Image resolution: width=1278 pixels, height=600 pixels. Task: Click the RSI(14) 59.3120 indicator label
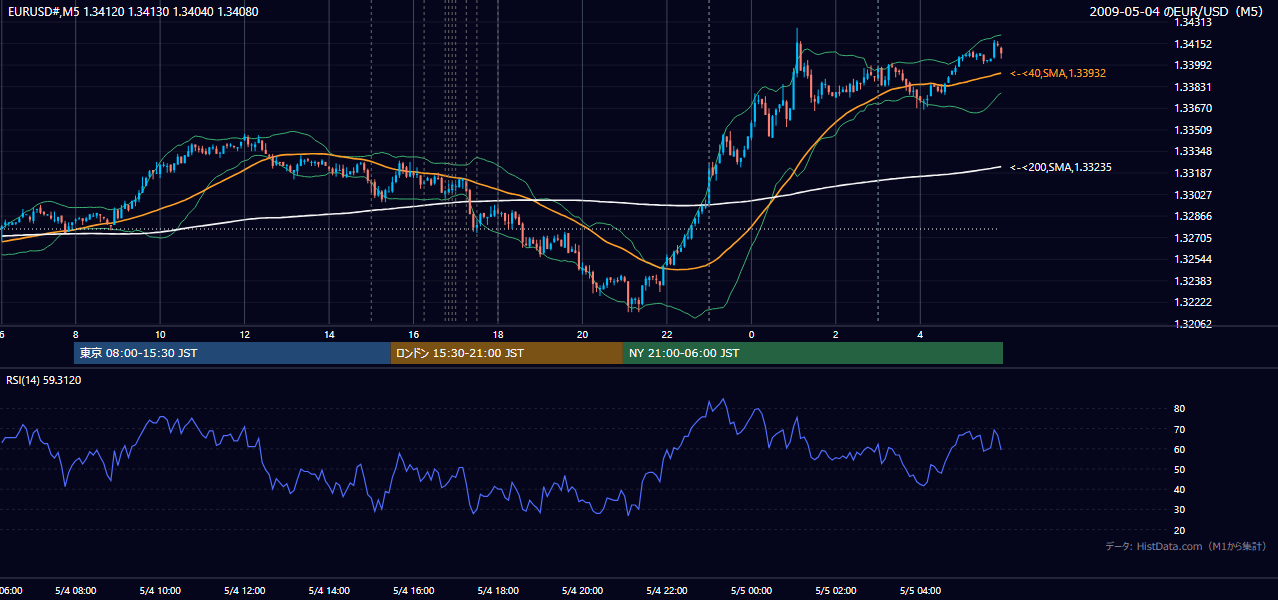coord(44,380)
